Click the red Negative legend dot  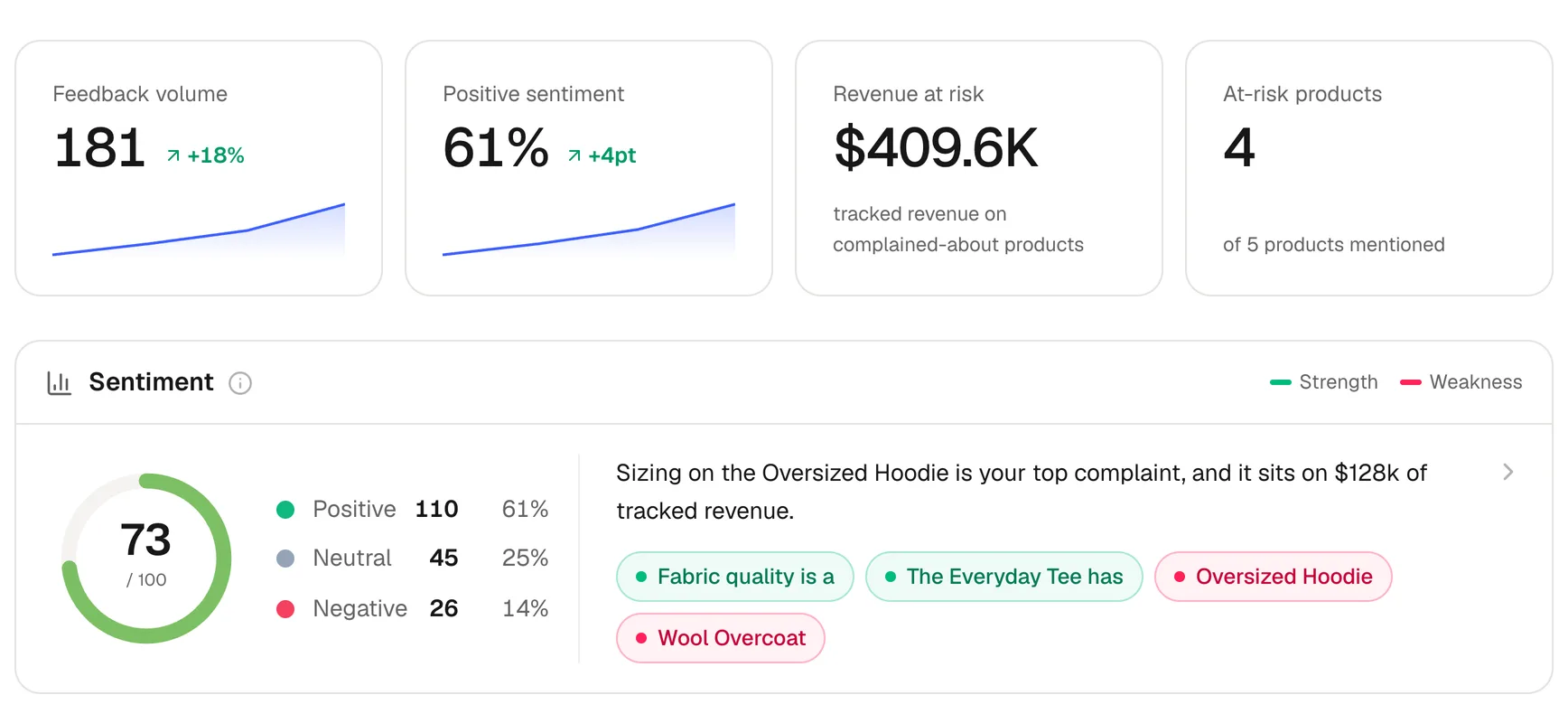[285, 609]
